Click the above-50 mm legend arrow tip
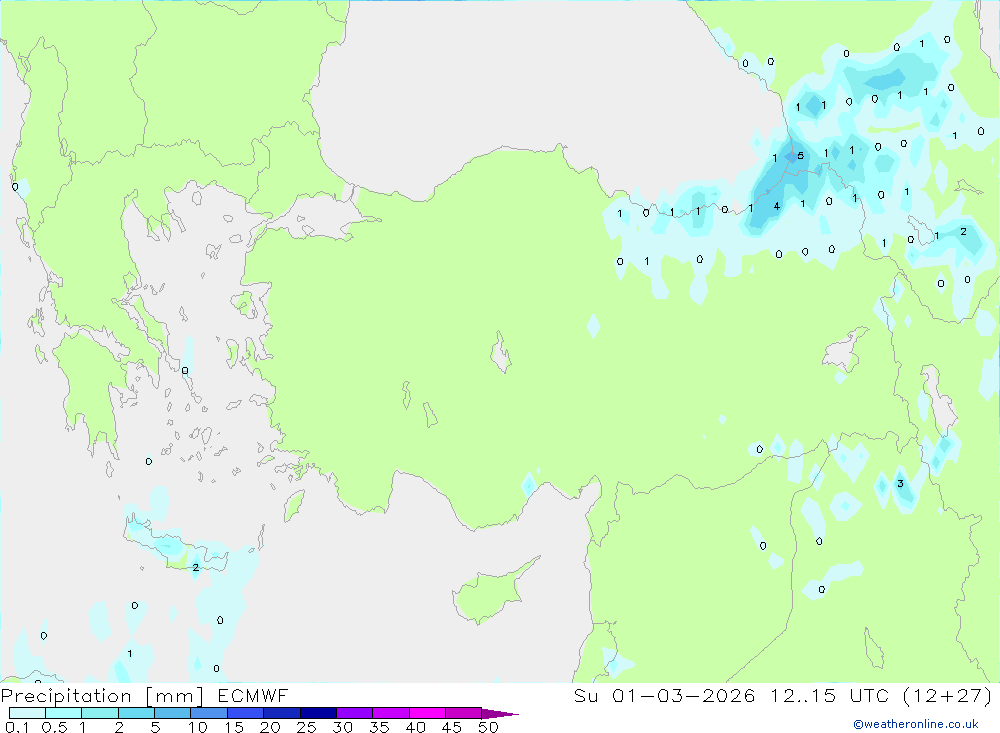Image resolution: width=1000 pixels, height=733 pixels. tap(500, 714)
